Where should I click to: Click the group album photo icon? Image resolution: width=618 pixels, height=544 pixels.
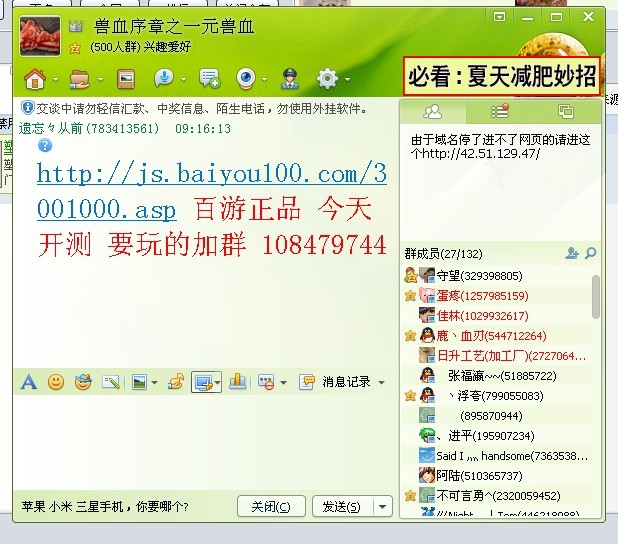click(125, 78)
